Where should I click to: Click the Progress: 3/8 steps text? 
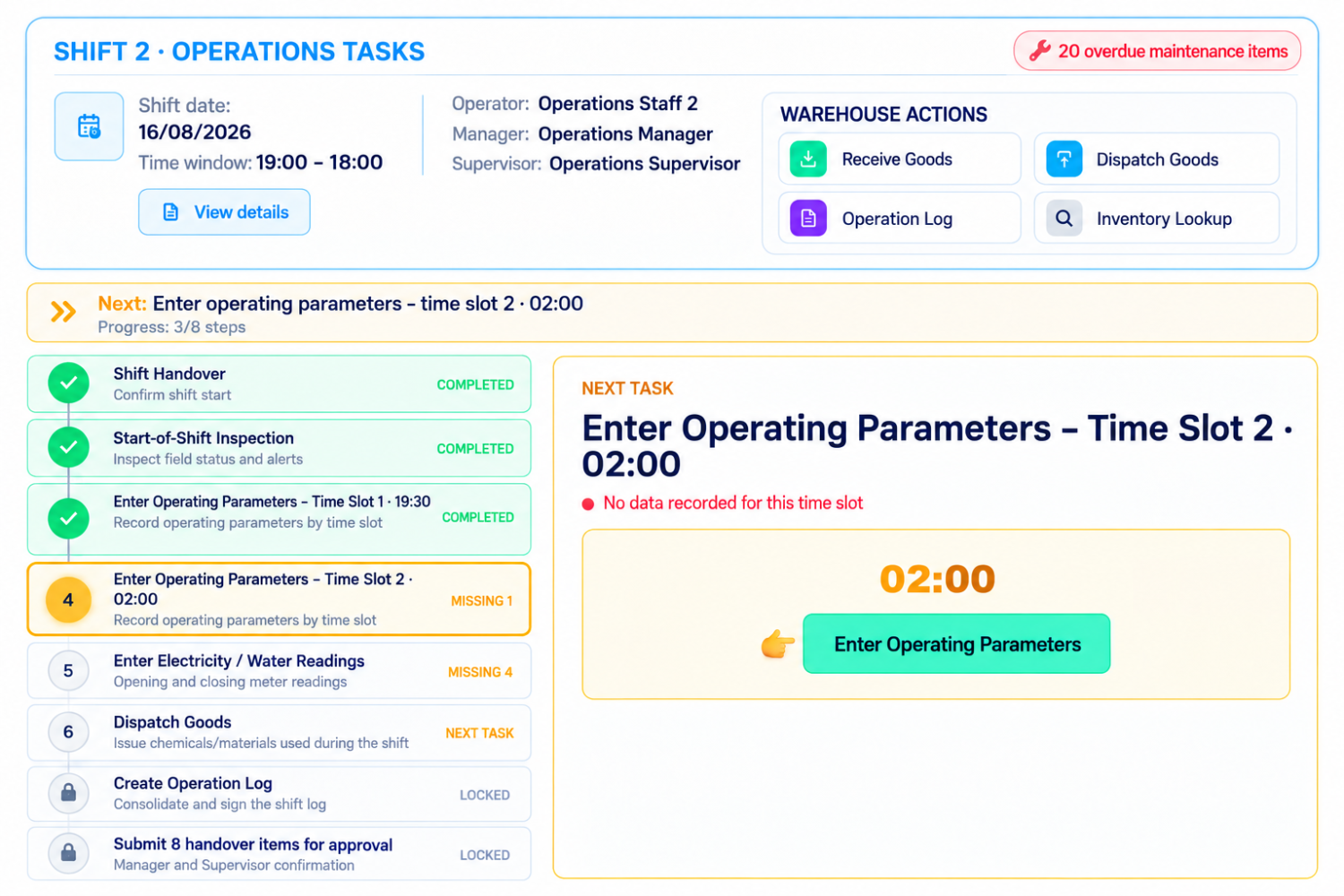tap(172, 327)
